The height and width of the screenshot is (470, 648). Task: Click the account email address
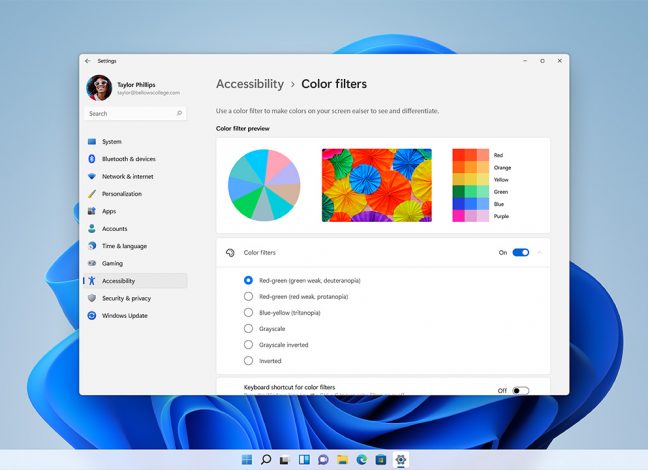(x=148, y=93)
